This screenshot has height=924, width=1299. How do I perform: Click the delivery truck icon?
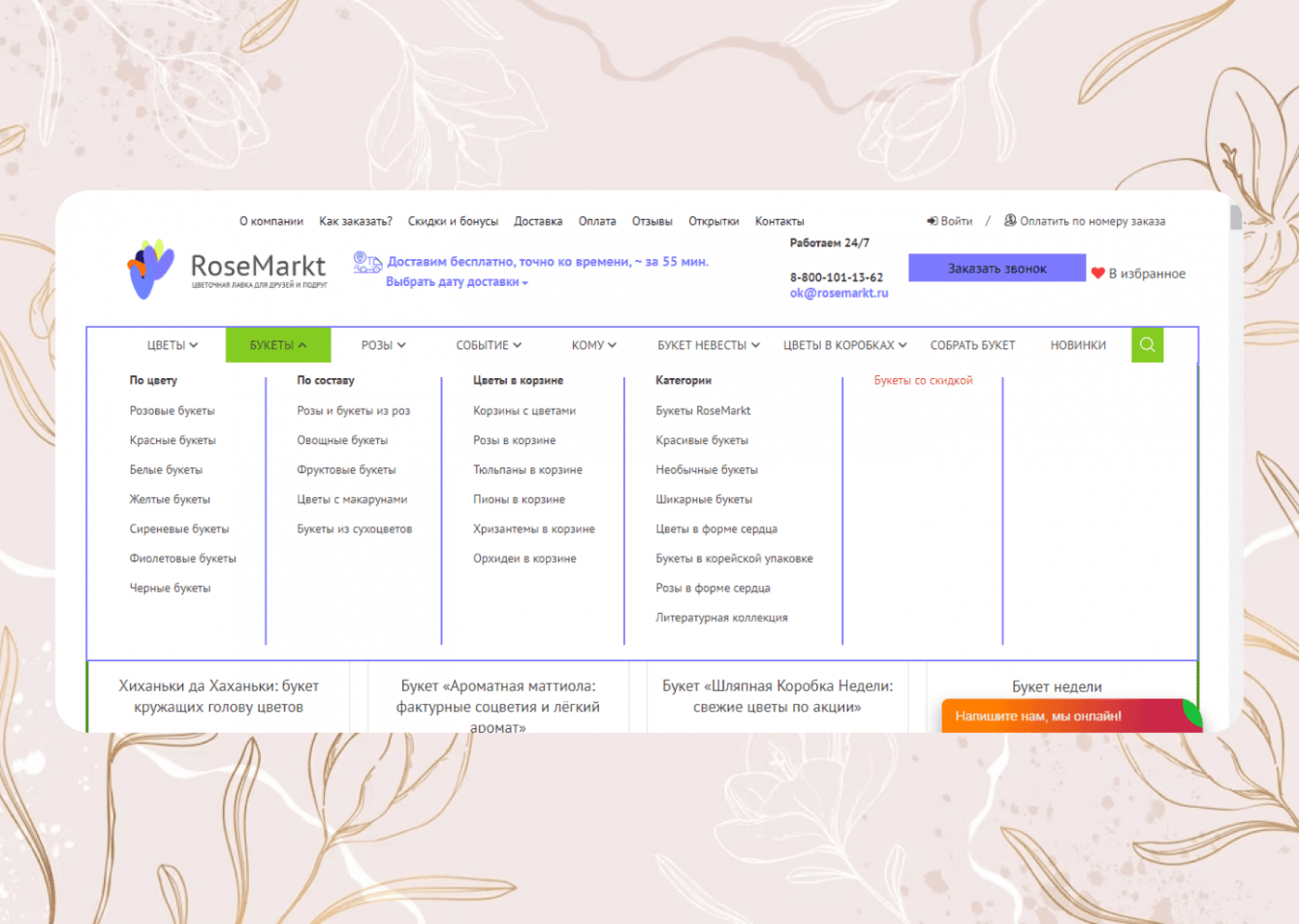pos(367,262)
